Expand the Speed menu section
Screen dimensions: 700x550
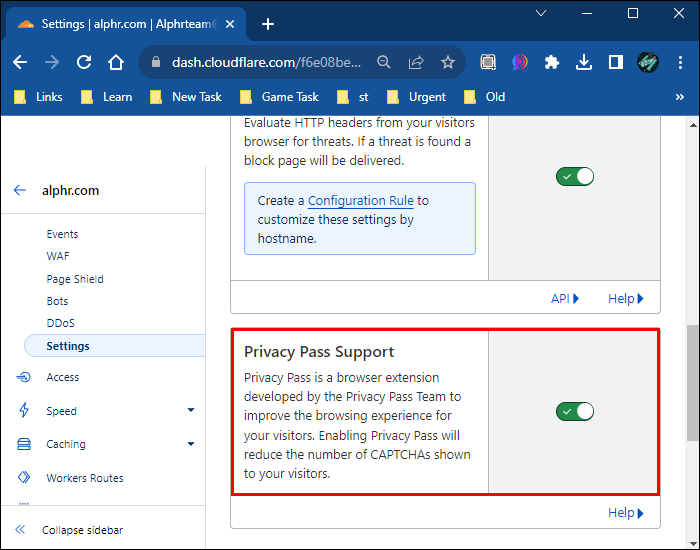tap(190, 411)
